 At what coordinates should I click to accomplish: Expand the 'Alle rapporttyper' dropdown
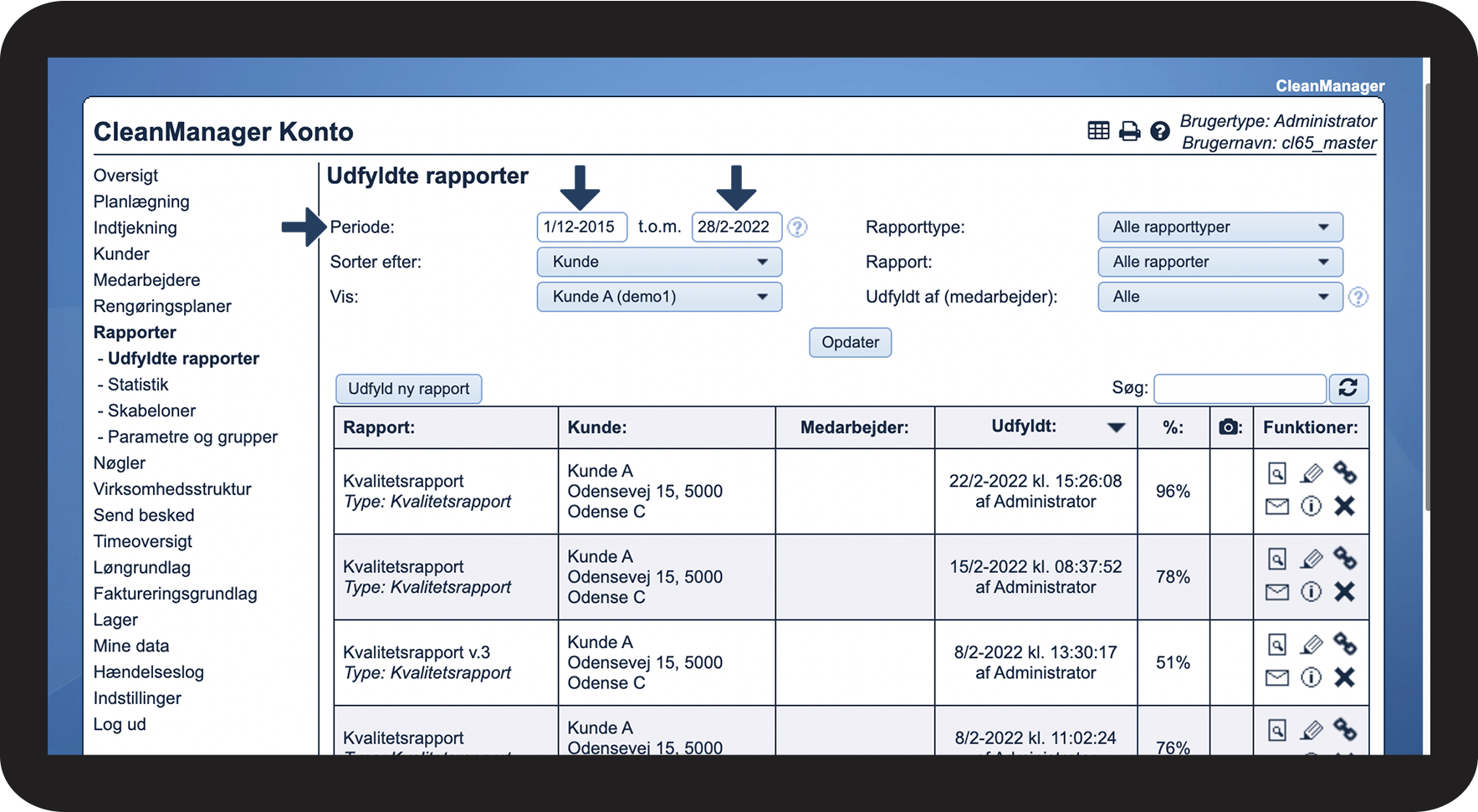pos(1220,227)
